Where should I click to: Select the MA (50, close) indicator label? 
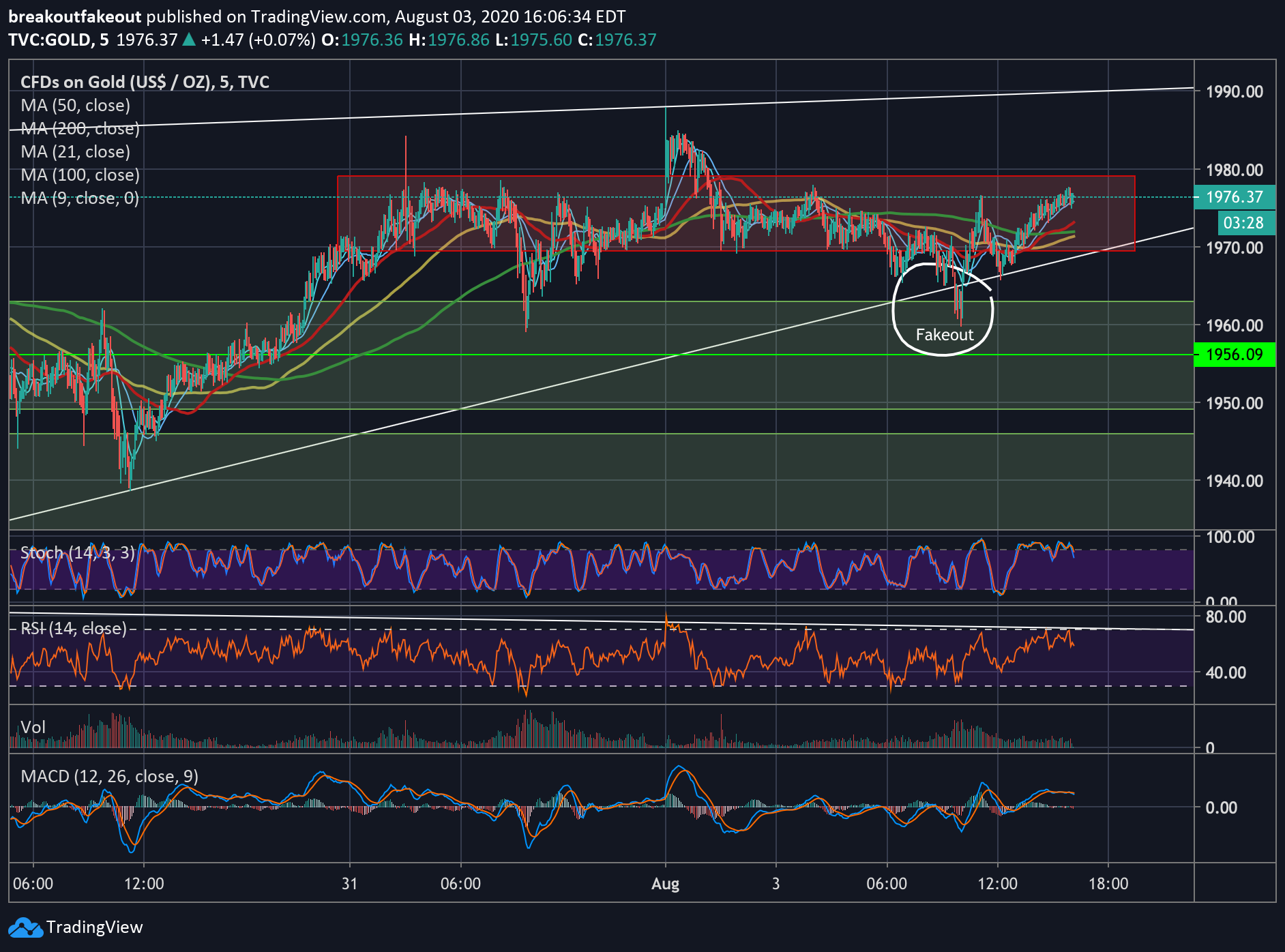[75, 106]
